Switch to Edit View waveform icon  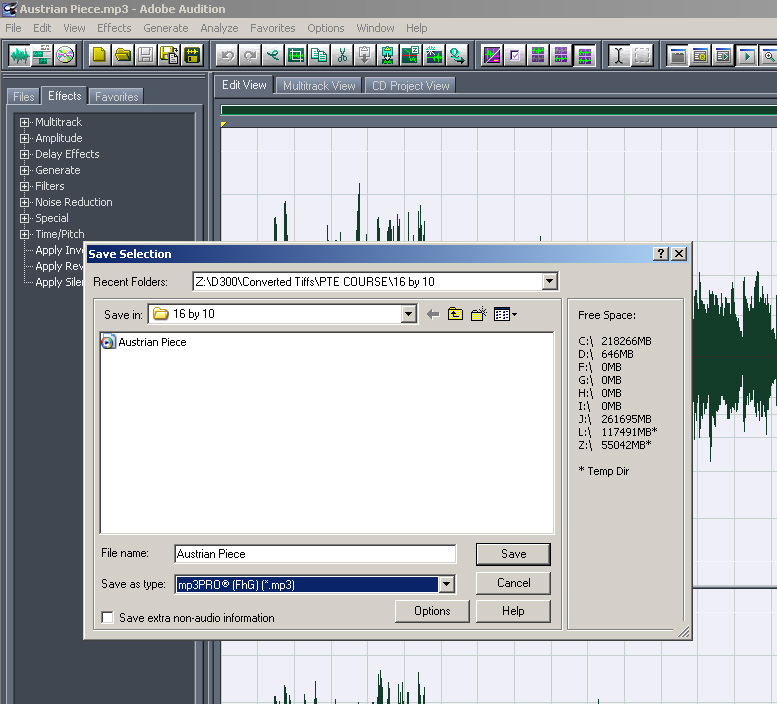19,55
